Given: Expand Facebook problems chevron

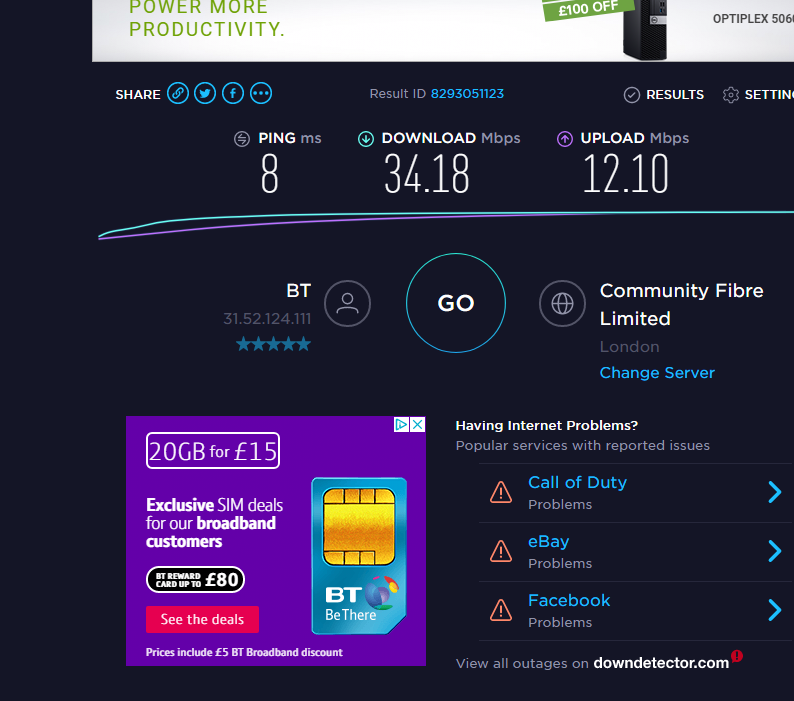Looking at the screenshot, I should point(774,610).
